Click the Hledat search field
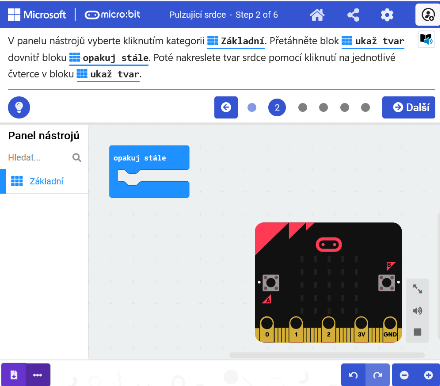Image resolution: width=440 pixels, height=386 pixels. (x=44, y=157)
